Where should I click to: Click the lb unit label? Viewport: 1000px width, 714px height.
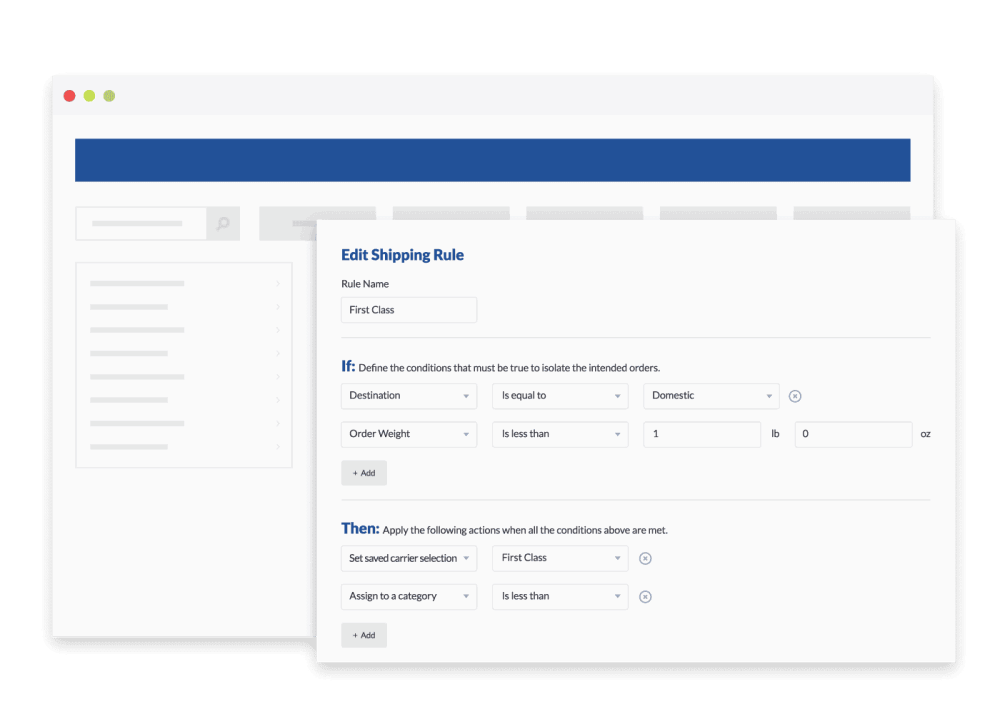point(775,434)
